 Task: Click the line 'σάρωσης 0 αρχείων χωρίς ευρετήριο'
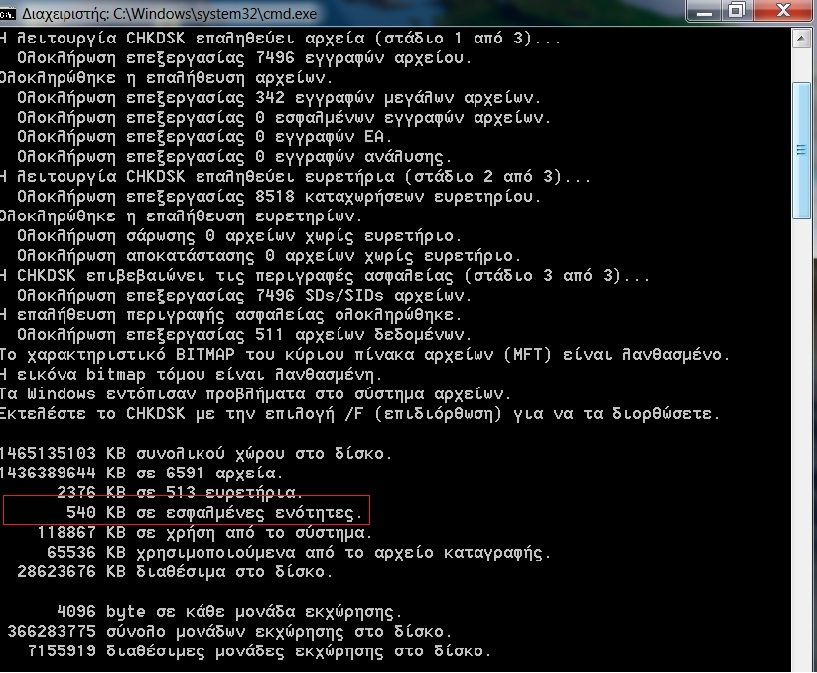coord(240,236)
